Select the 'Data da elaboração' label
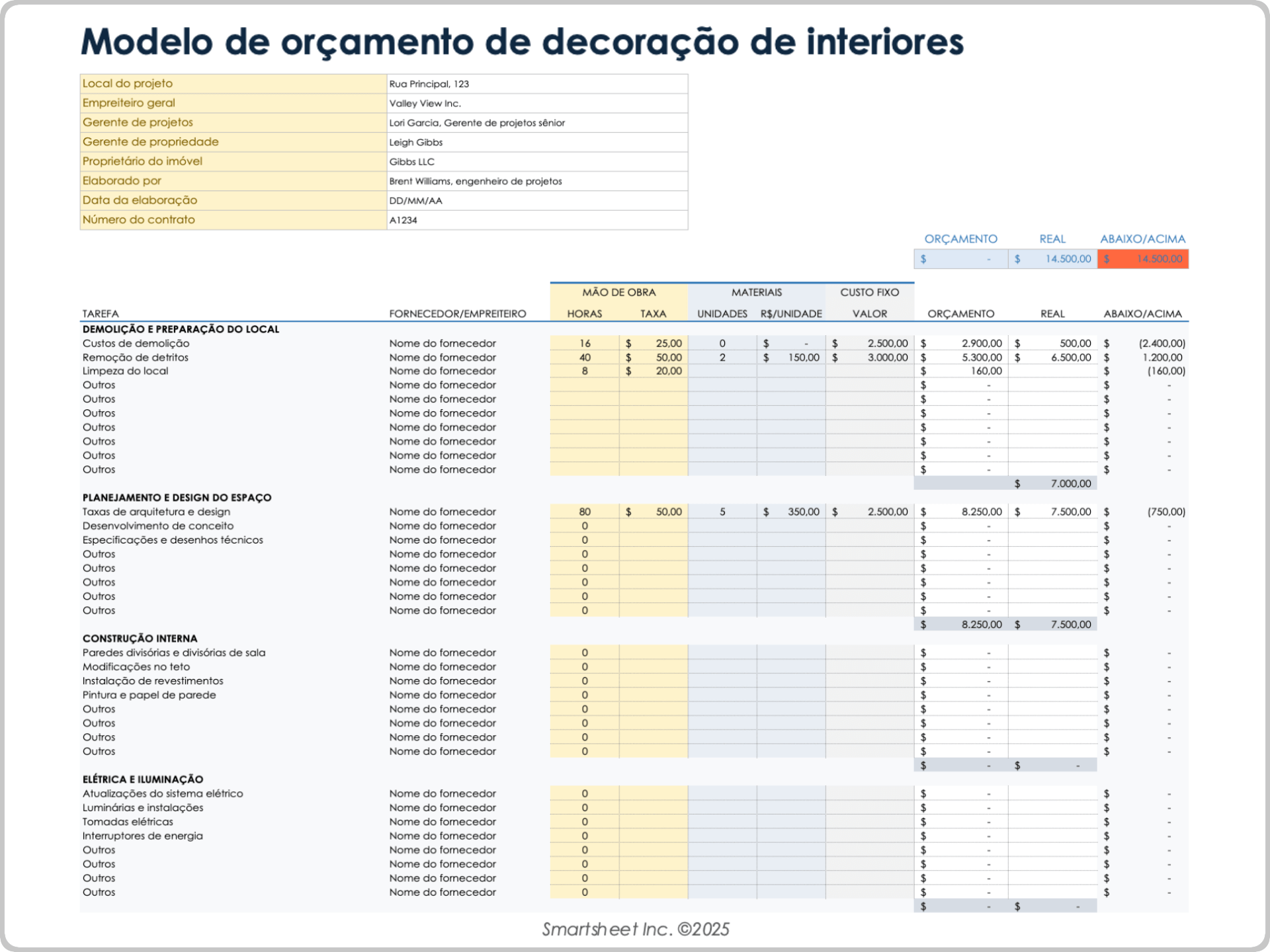 (233, 201)
